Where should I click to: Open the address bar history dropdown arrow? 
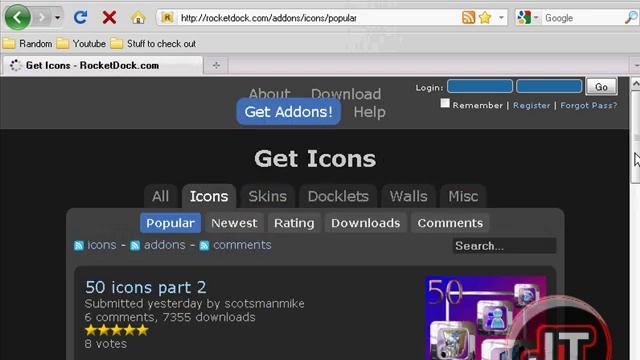point(501,18)
